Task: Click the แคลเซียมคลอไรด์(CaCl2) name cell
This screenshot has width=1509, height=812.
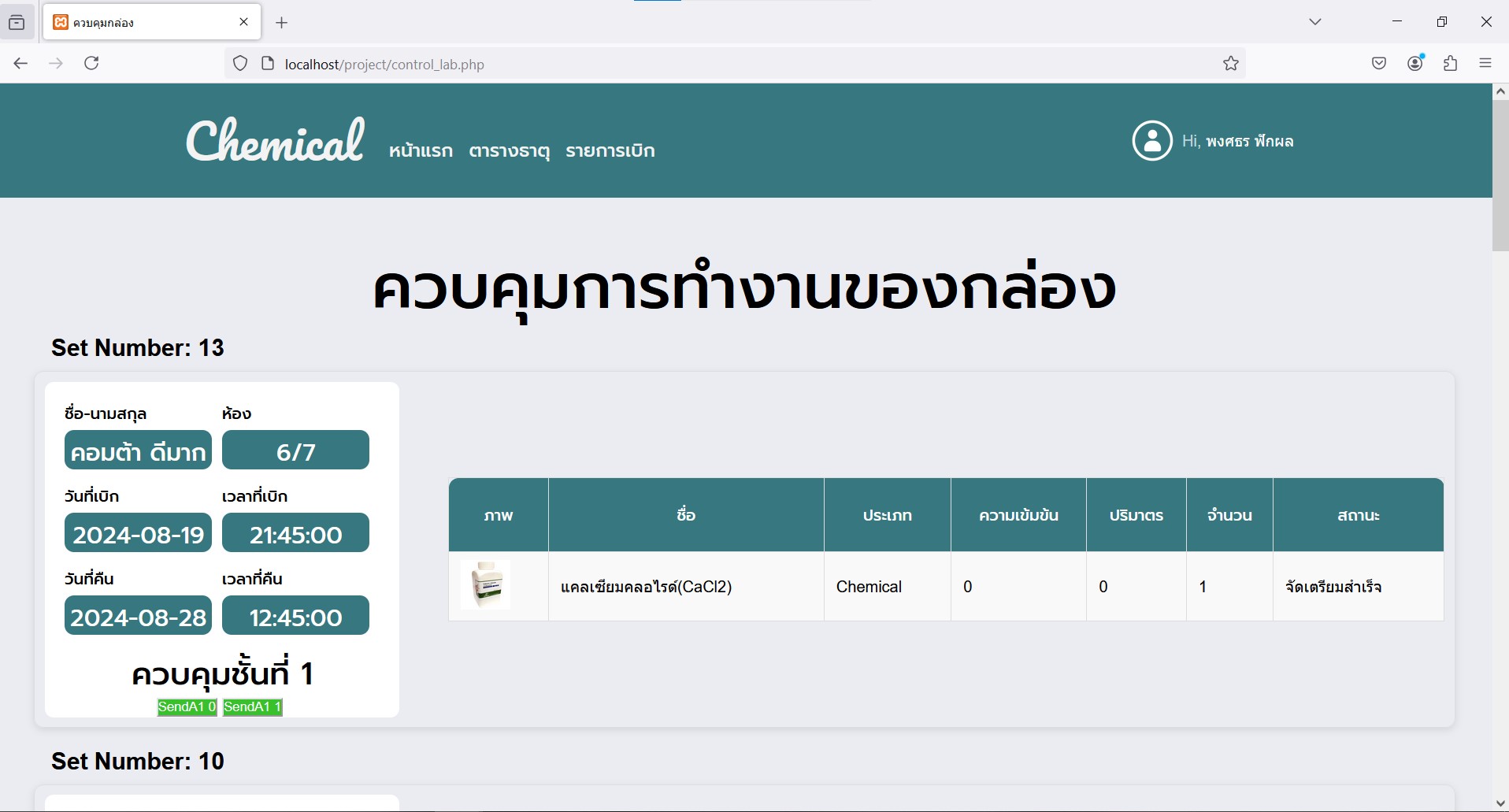Action: pyautogui.click(x=686, y=586)
